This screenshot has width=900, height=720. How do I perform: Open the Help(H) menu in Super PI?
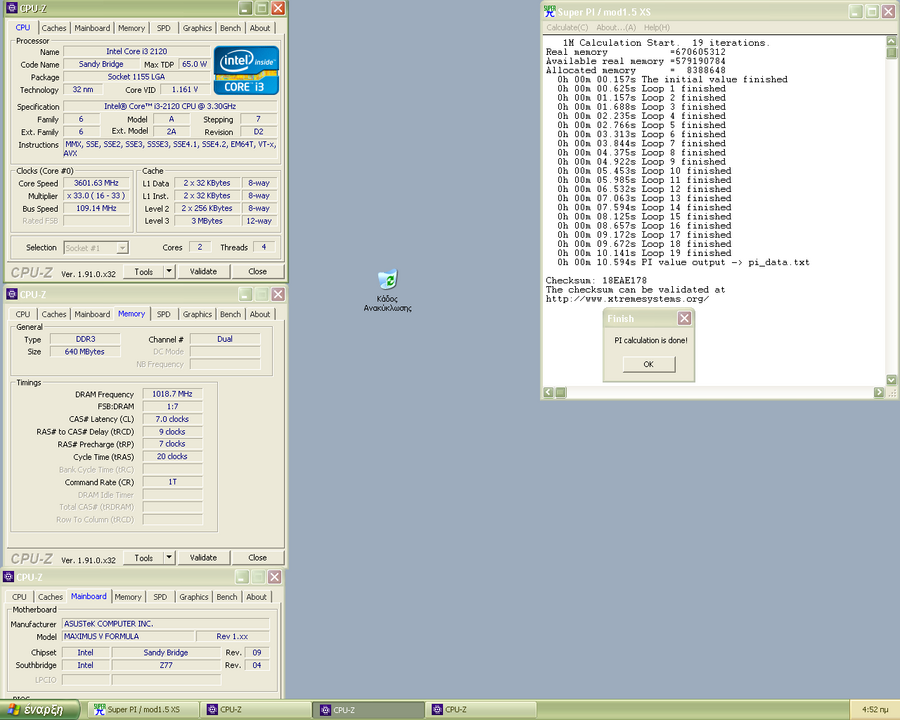[x=657, y=28]
